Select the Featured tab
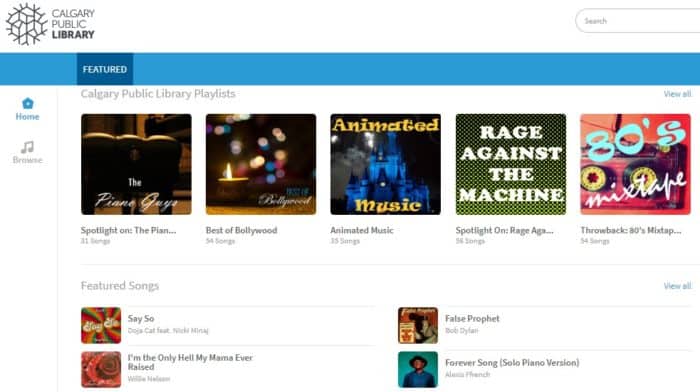This screenshot has height=392, width=700. (105, 69)
